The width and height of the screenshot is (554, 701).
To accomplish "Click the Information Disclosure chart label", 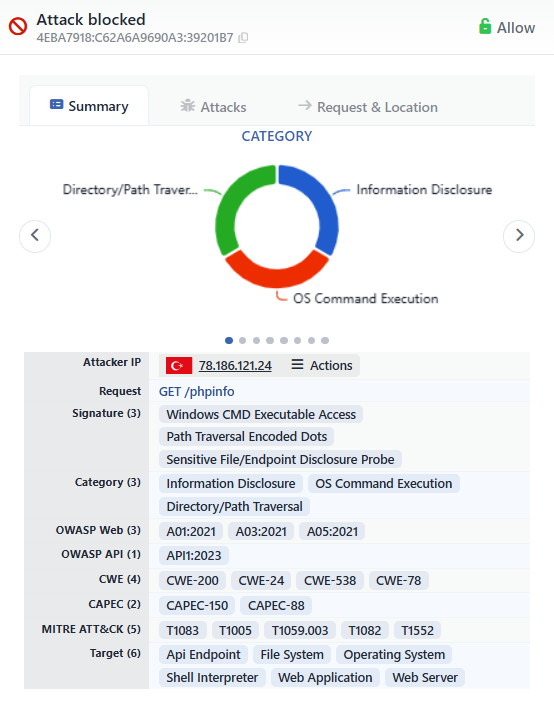I will point(424,190).
